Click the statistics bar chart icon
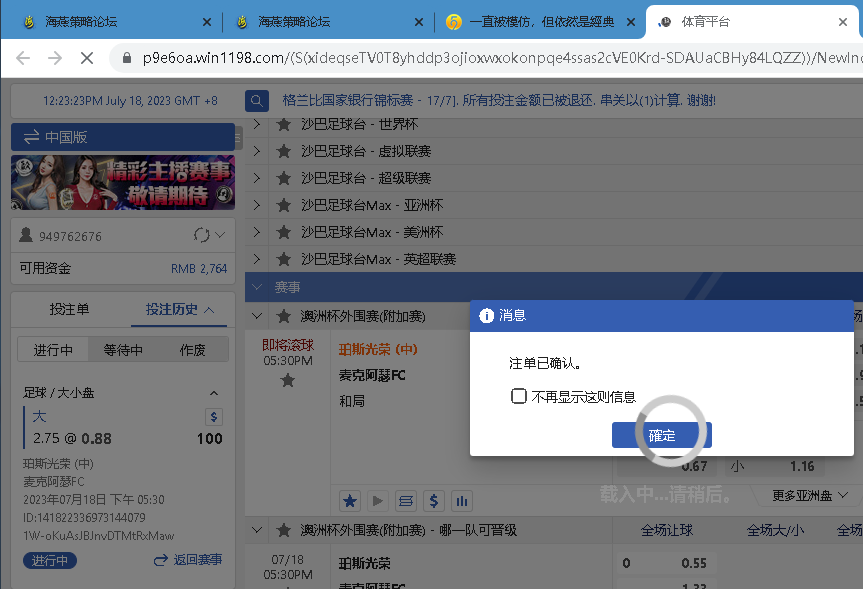This screenshot has height=589, width=863. 462,500
